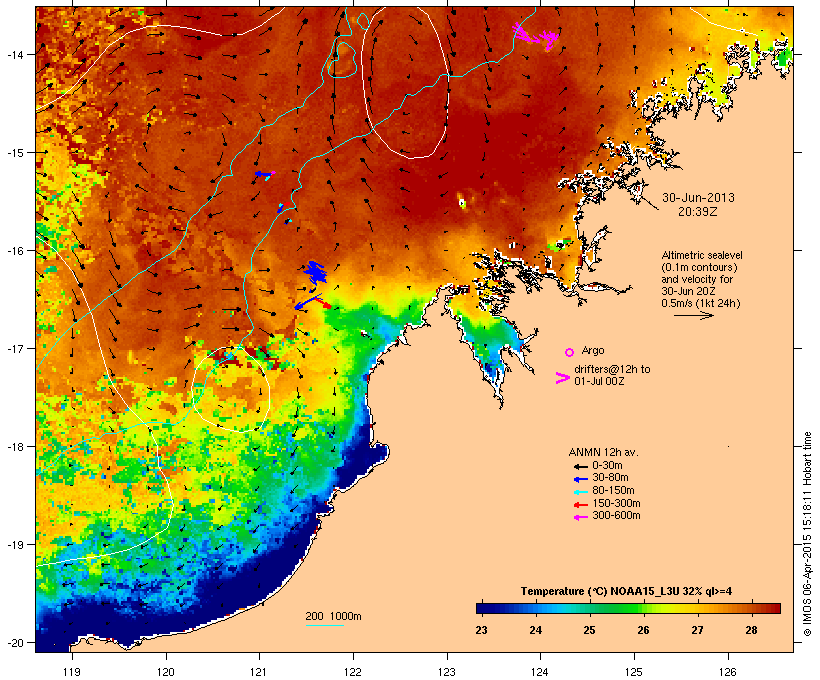The image size is (820, 680).
Task: Click the latitude label -16
Action: (x=15, y=251)
